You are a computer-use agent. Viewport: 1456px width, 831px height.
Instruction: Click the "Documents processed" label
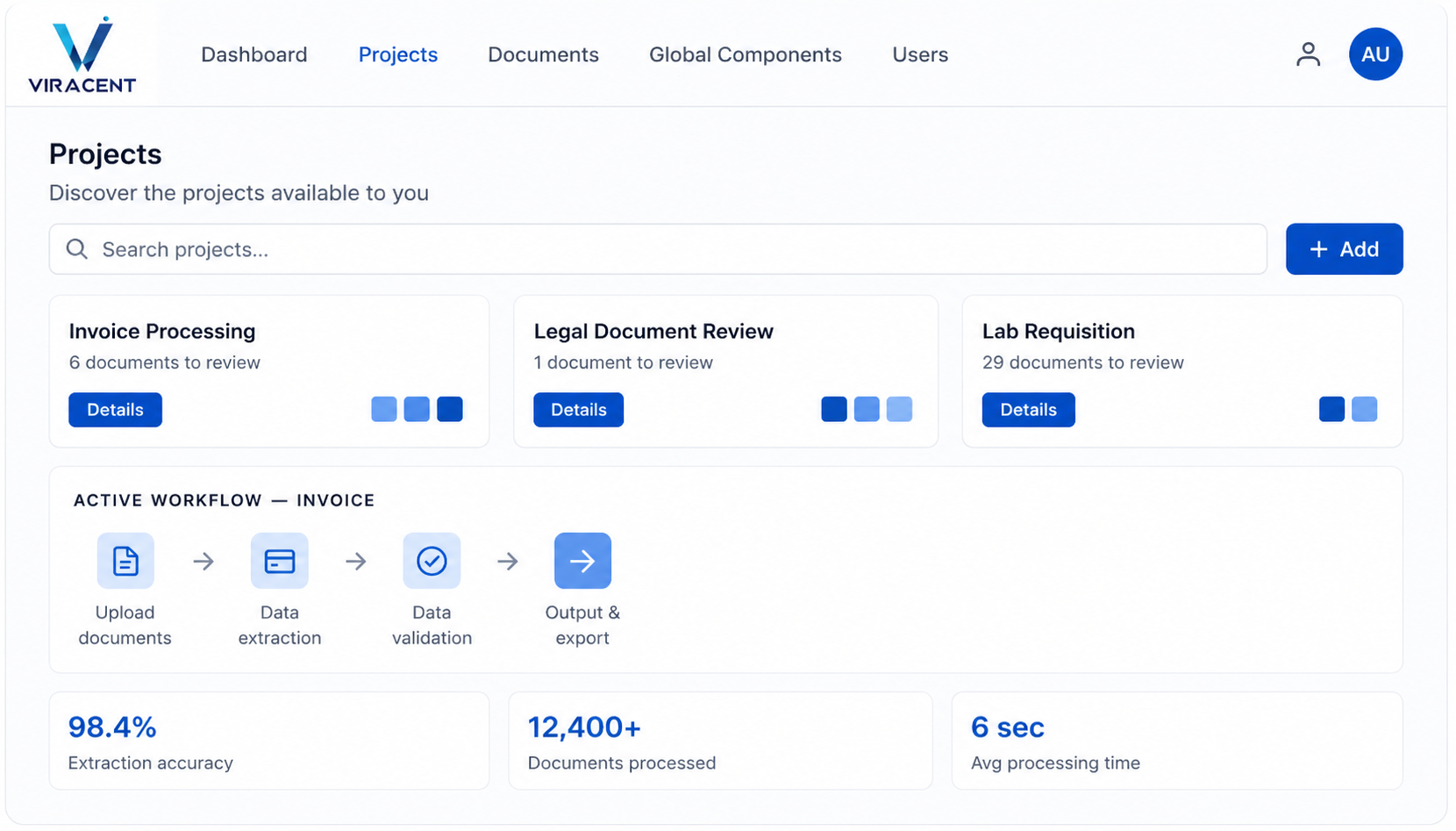click(x=622, y=763)
